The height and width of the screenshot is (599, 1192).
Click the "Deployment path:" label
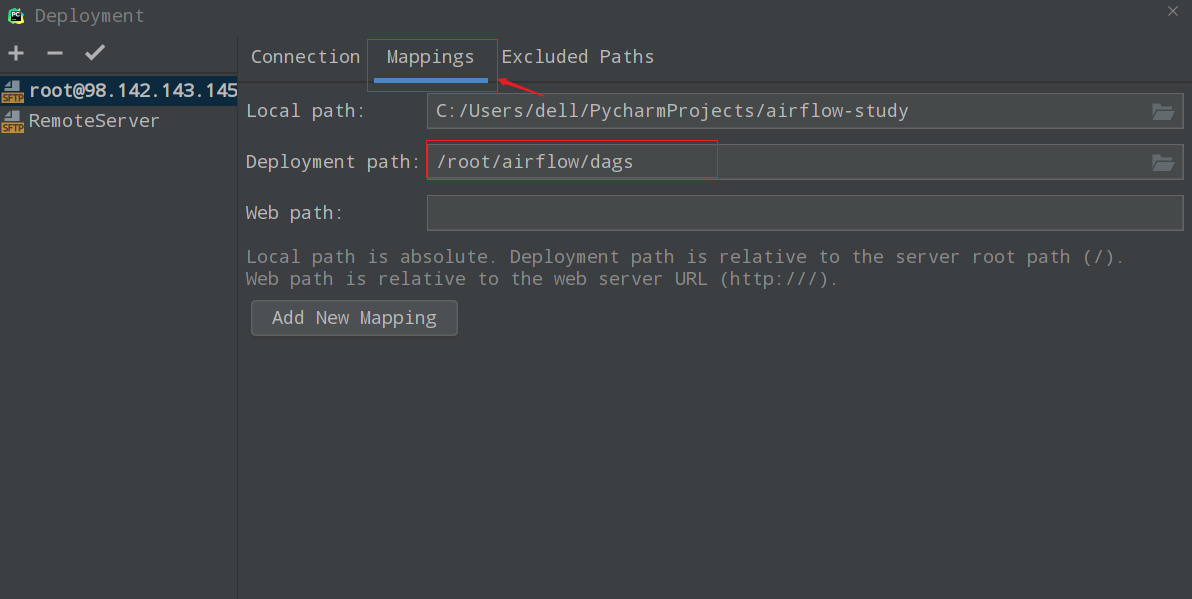click(333, 162)
